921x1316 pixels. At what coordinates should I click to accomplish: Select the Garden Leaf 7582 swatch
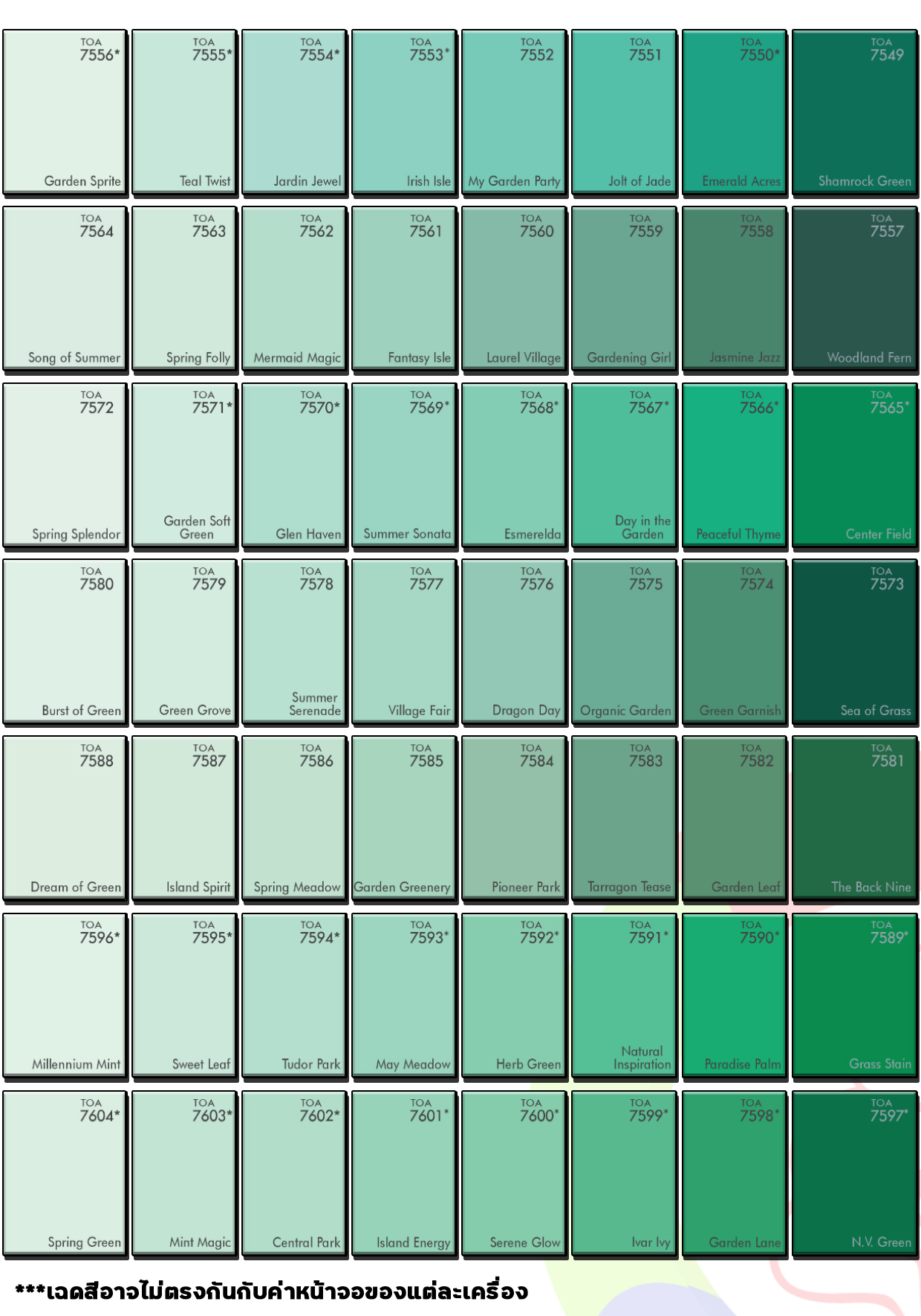pos(735,818)
